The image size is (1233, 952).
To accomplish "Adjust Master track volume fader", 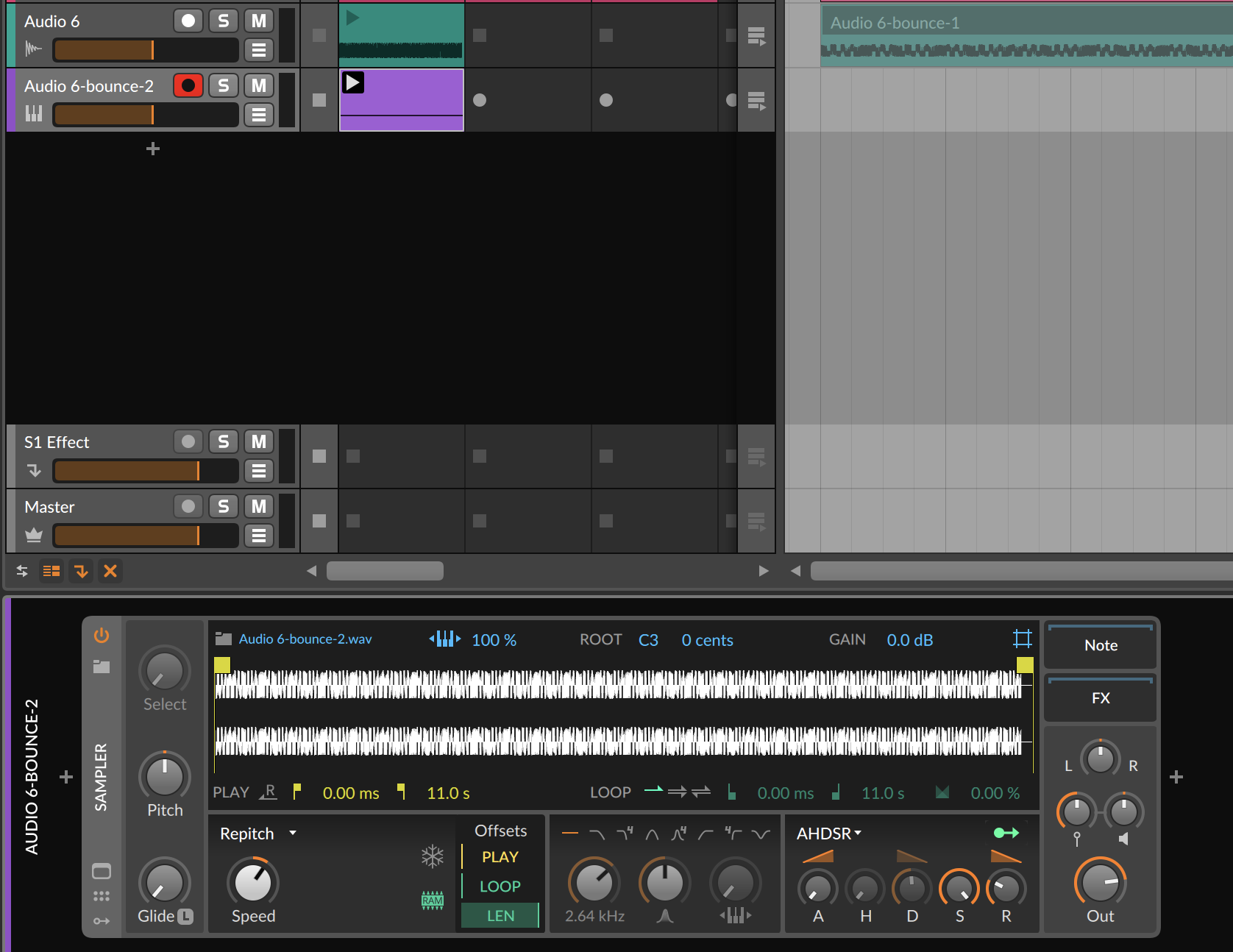I will (146, 536).
